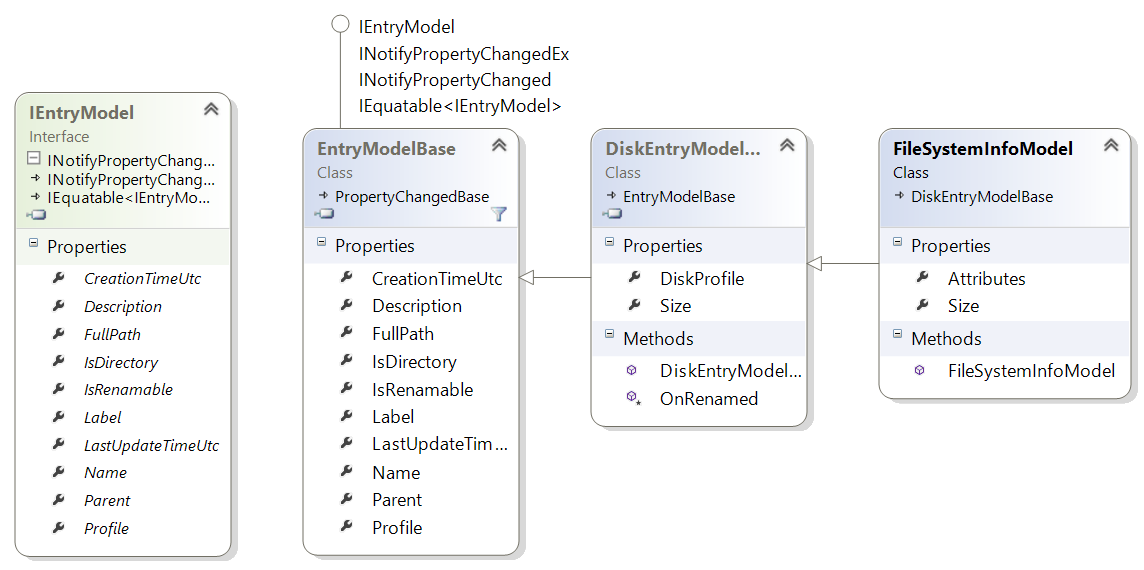Image resolution: width=1144 pixels, height=570 pixels.
Task: Select DiskProfile property name
Action: click(x=702, y=279)
